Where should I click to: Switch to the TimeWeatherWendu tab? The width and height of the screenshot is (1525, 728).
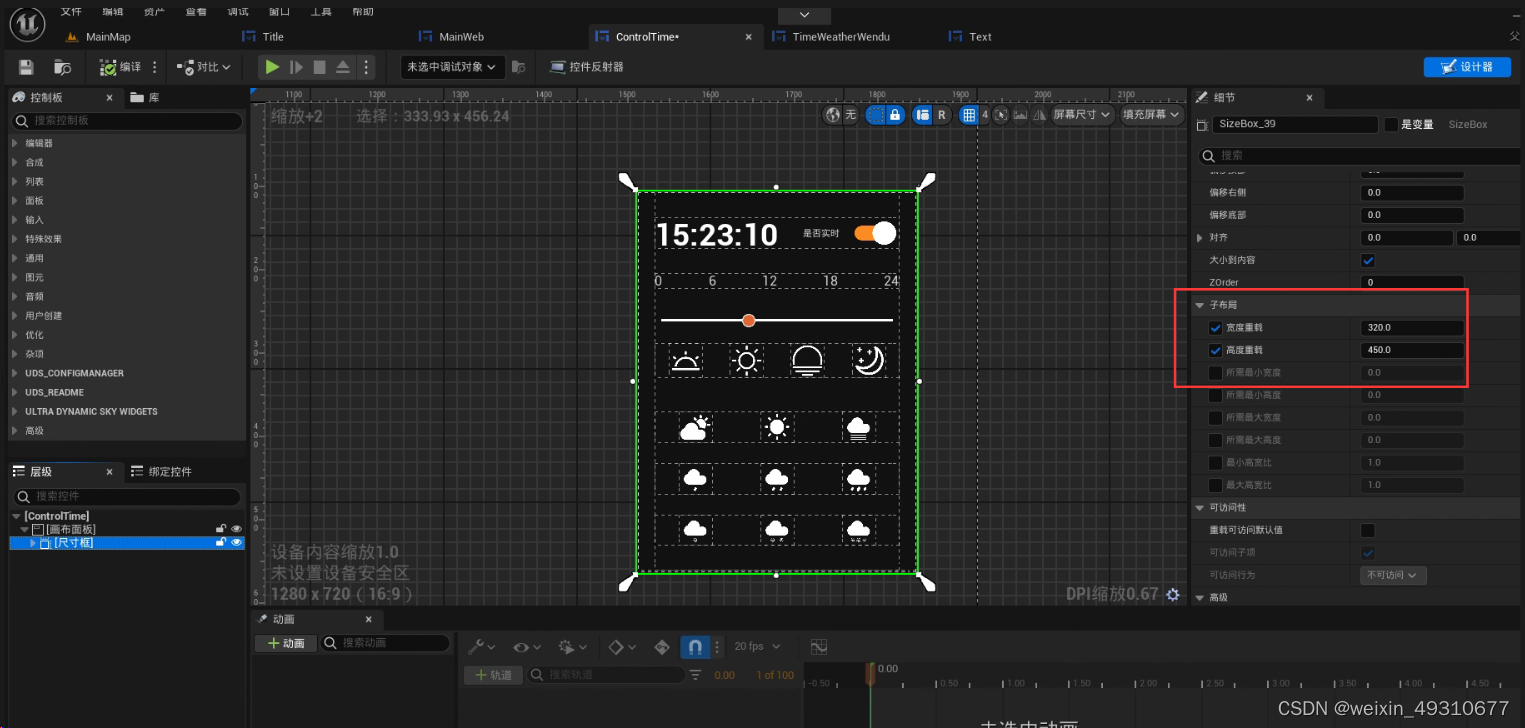pos(831,36)
